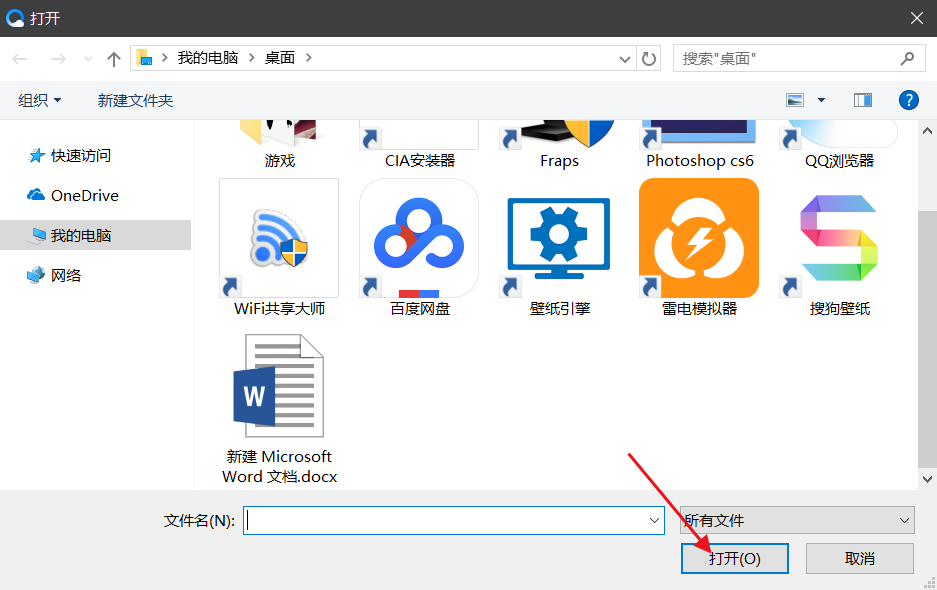
Task: Toggle the preview pane button
Action: point(862,100)
